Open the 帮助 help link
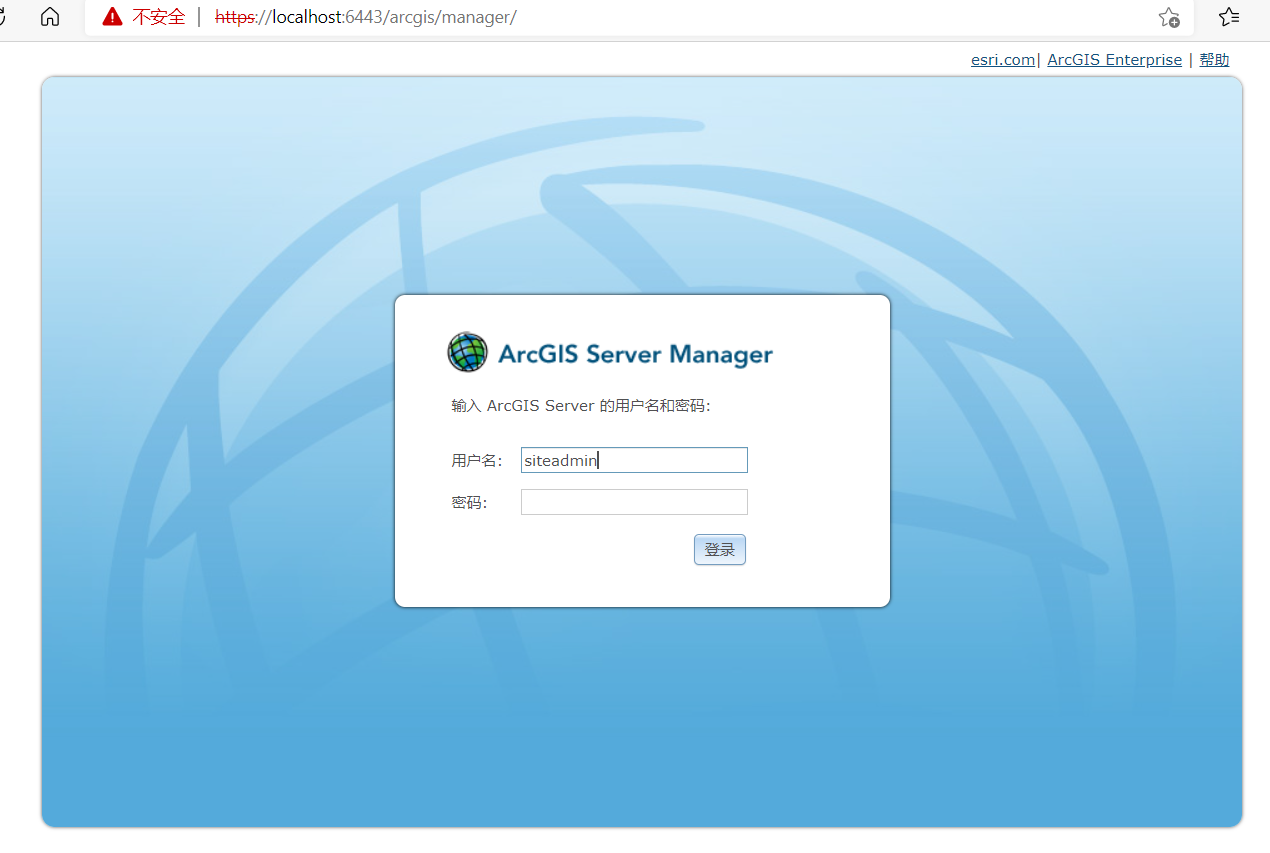Viewport: 1270px width, 853px height. click(x=1214, y=60)
